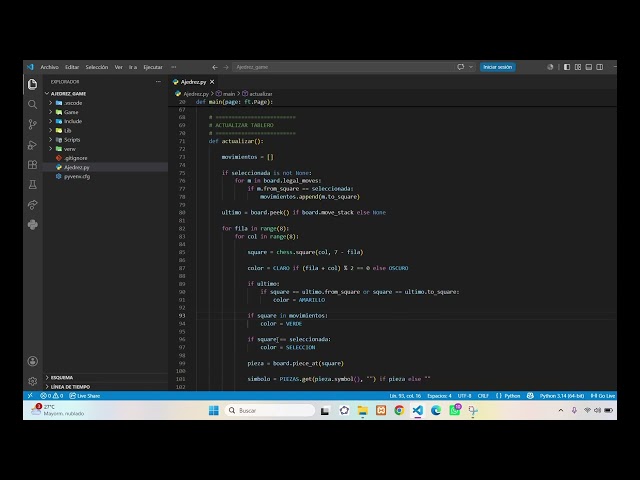Click the Espacios: 4 indentation setting
The height and width of the screenshot is (480, 640).
tap(439, 396)
